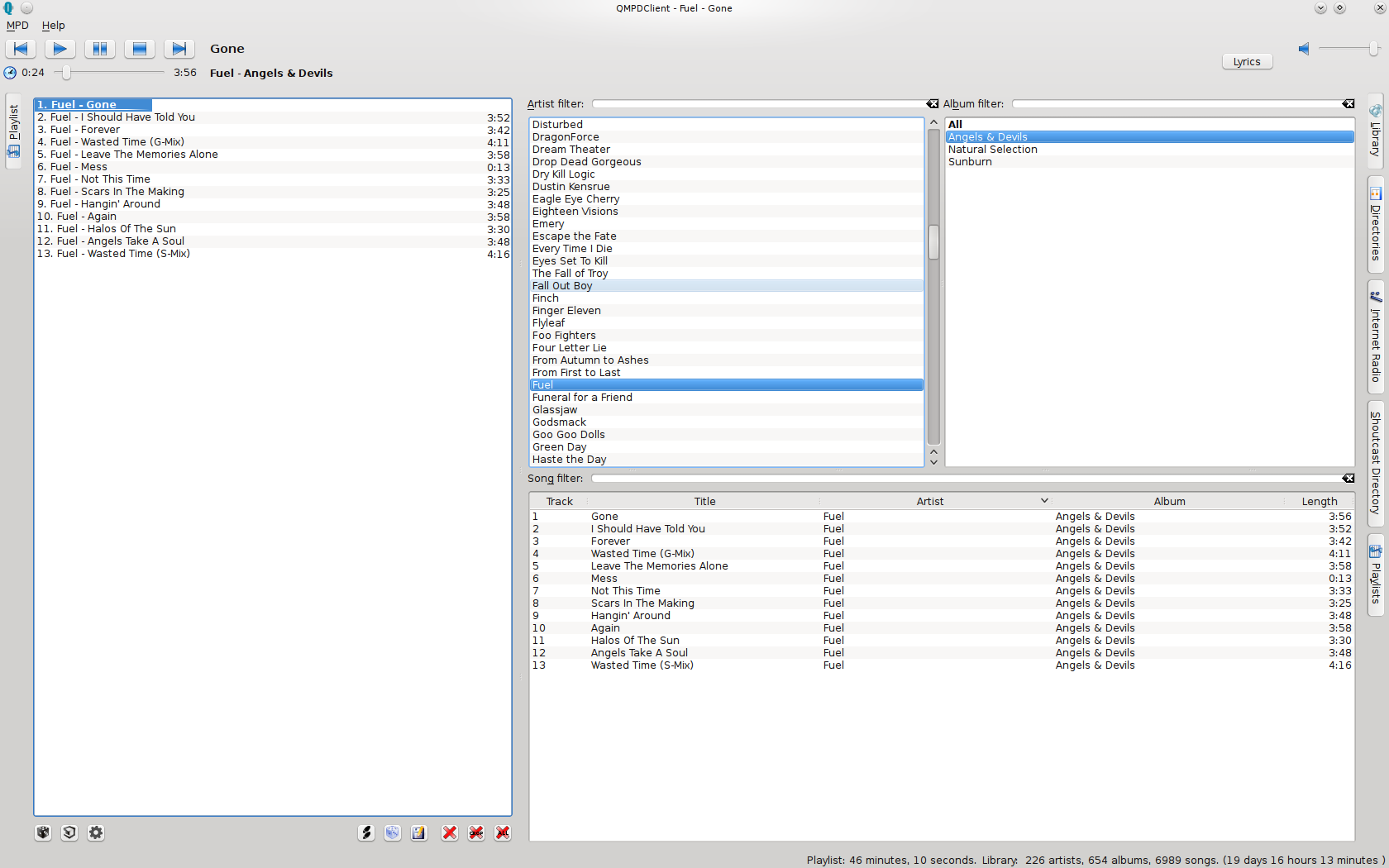The width and height of the screenshot is (1389, 868).
Task: Toggle the first dark cube playlist icon
Action: pyautogui.click(x=43, y=832)
